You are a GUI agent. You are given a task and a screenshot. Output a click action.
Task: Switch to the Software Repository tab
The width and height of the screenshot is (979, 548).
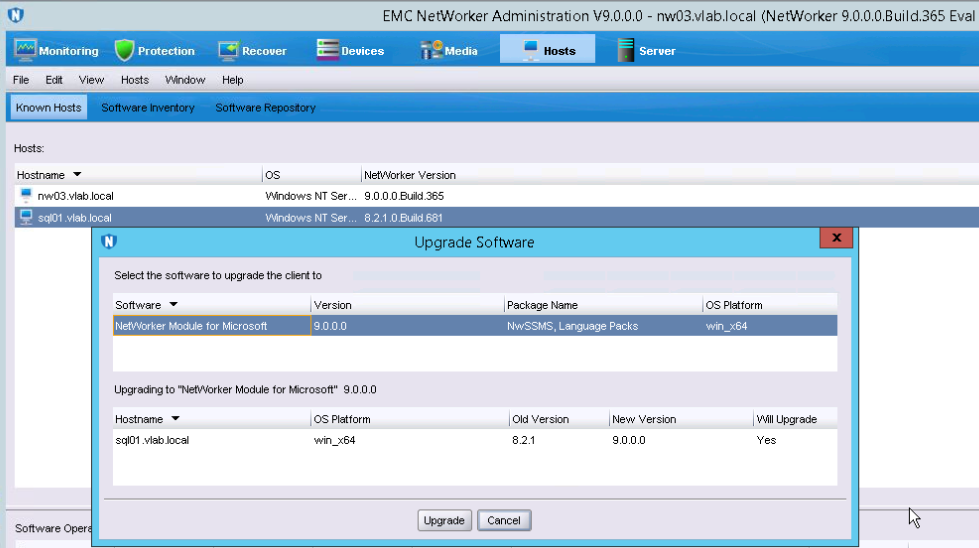click(265, 107)
